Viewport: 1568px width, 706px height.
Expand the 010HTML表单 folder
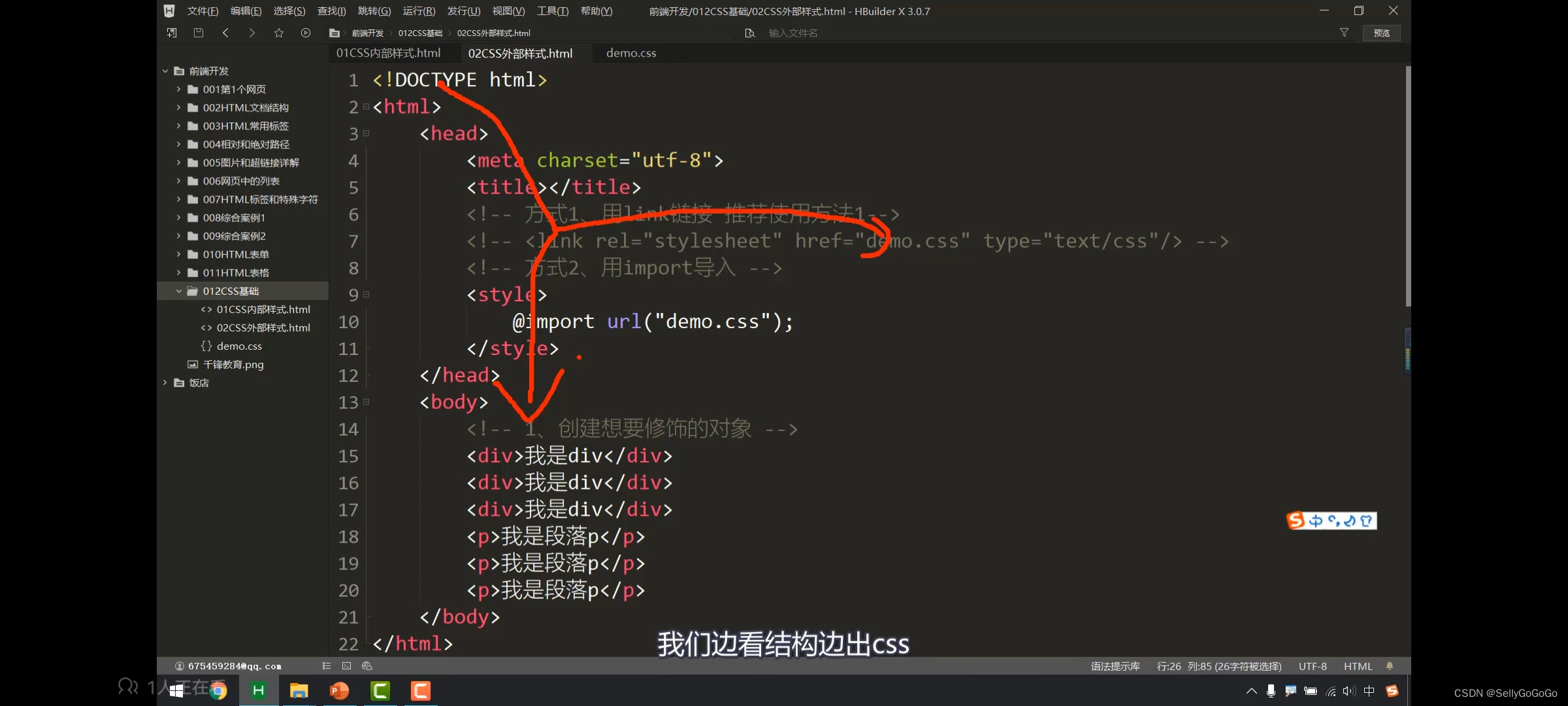179,254
